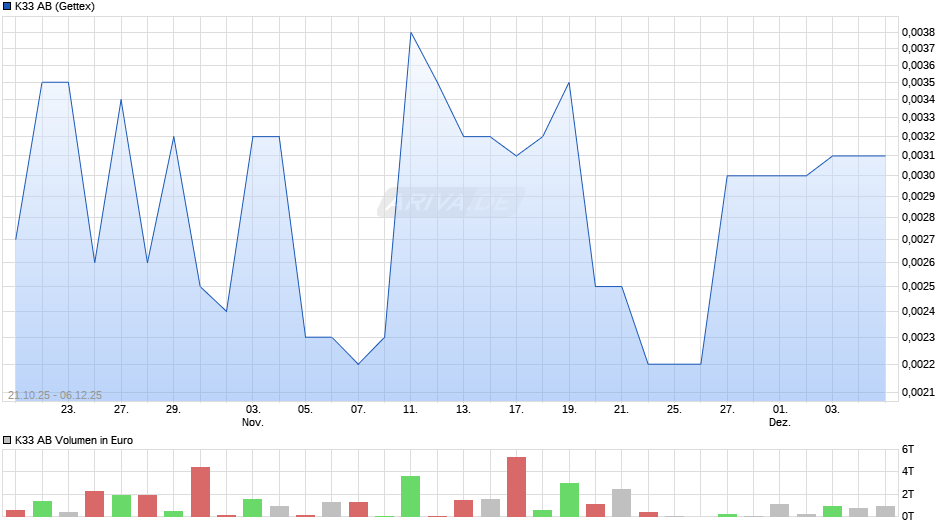Click the '13.' date axis label
The width and height of the screenshot is (940, 526).
(463, 410)
